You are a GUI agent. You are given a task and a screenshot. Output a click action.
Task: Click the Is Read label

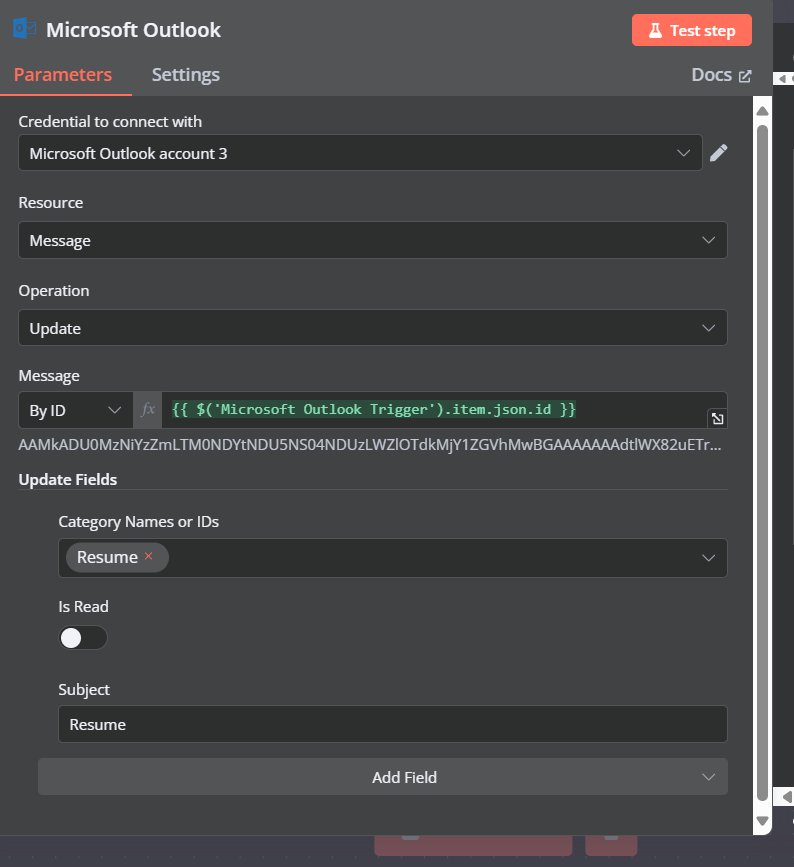pyautogui.click(x=83, y=607)
